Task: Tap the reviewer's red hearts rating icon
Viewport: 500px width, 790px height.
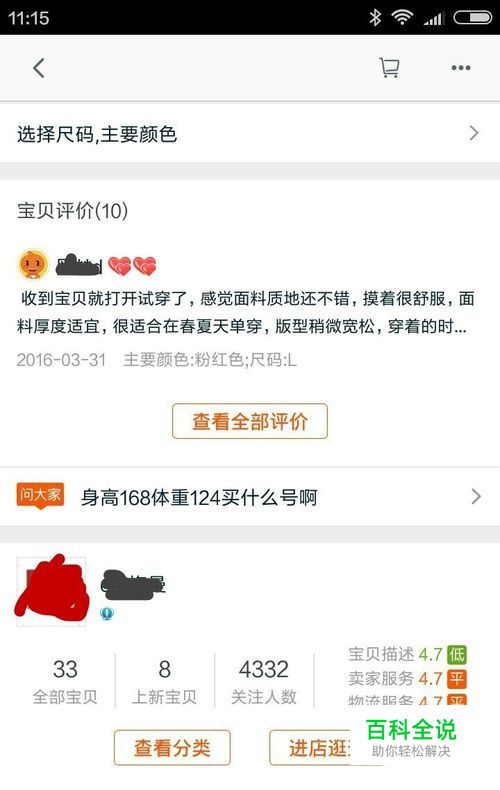Action: point(133,266)
